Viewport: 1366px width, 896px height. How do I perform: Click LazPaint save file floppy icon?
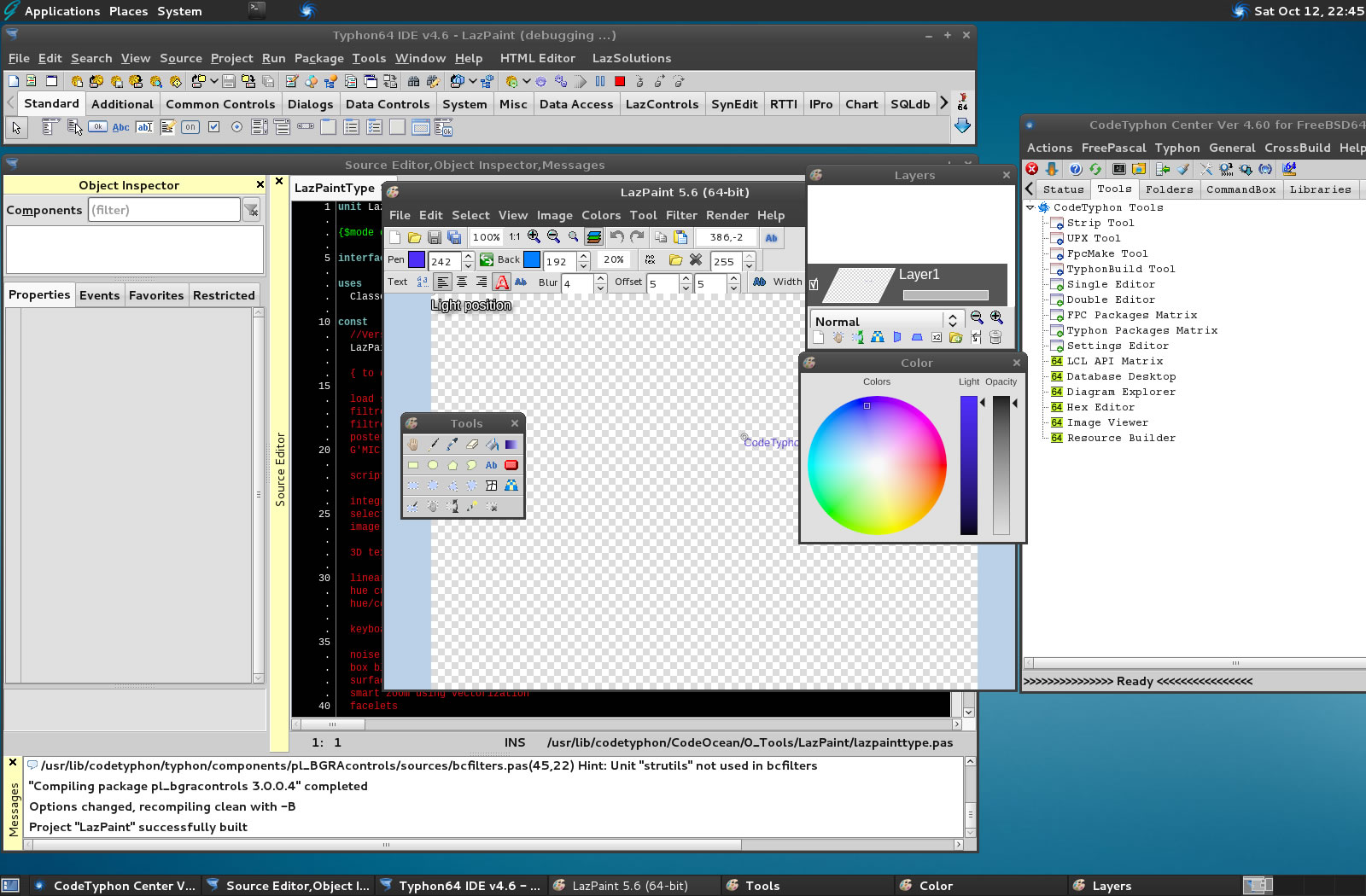(435, 237)
